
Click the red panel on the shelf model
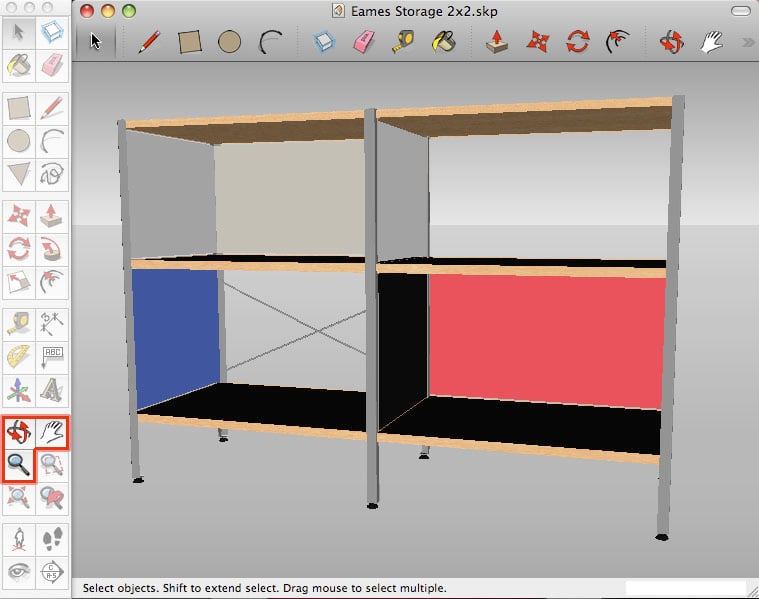click(546, 340)
